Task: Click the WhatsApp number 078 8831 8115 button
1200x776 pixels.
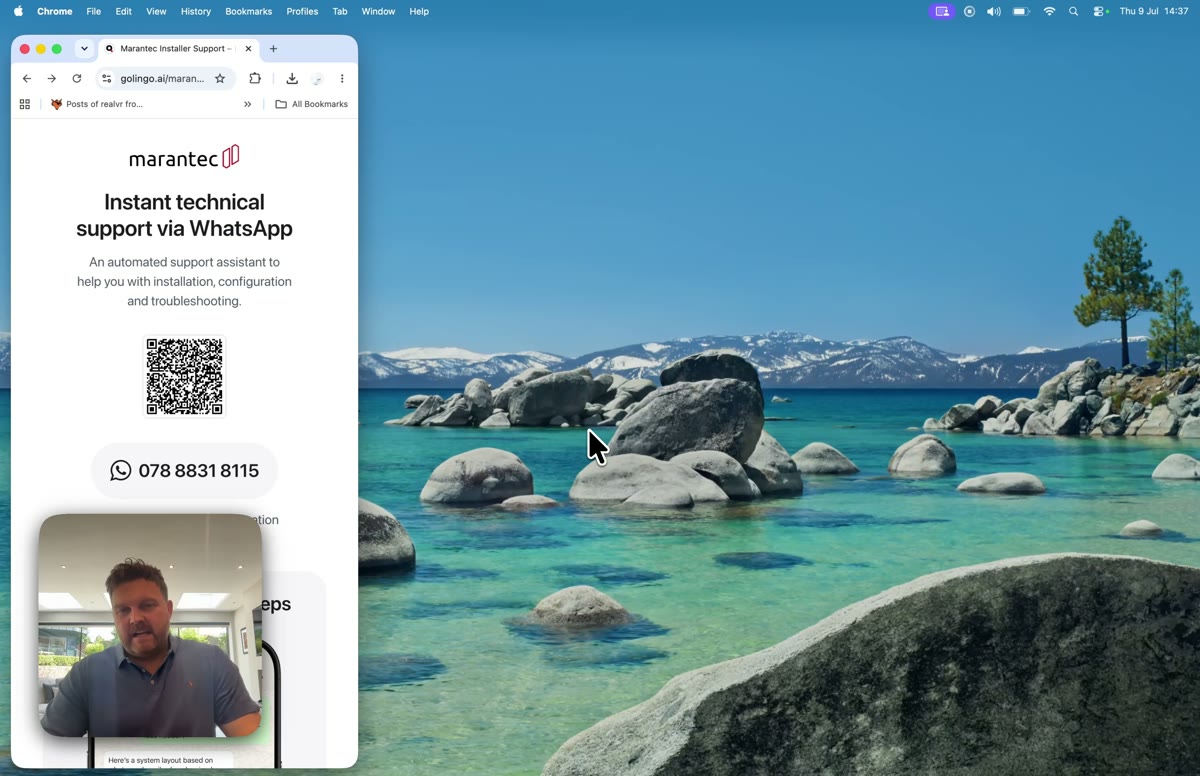Action: tap(184, 470)
